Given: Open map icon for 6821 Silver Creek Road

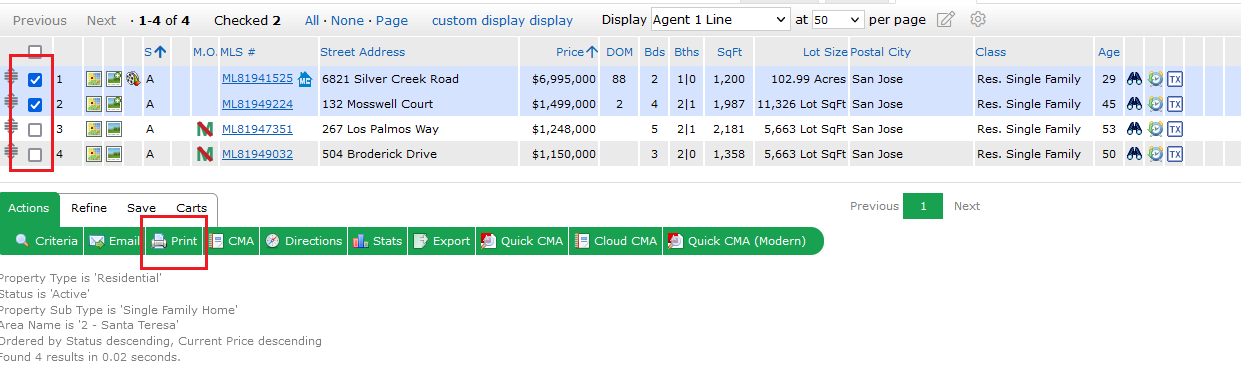Looking at the screenshot, I should click(x=93, y=79).
